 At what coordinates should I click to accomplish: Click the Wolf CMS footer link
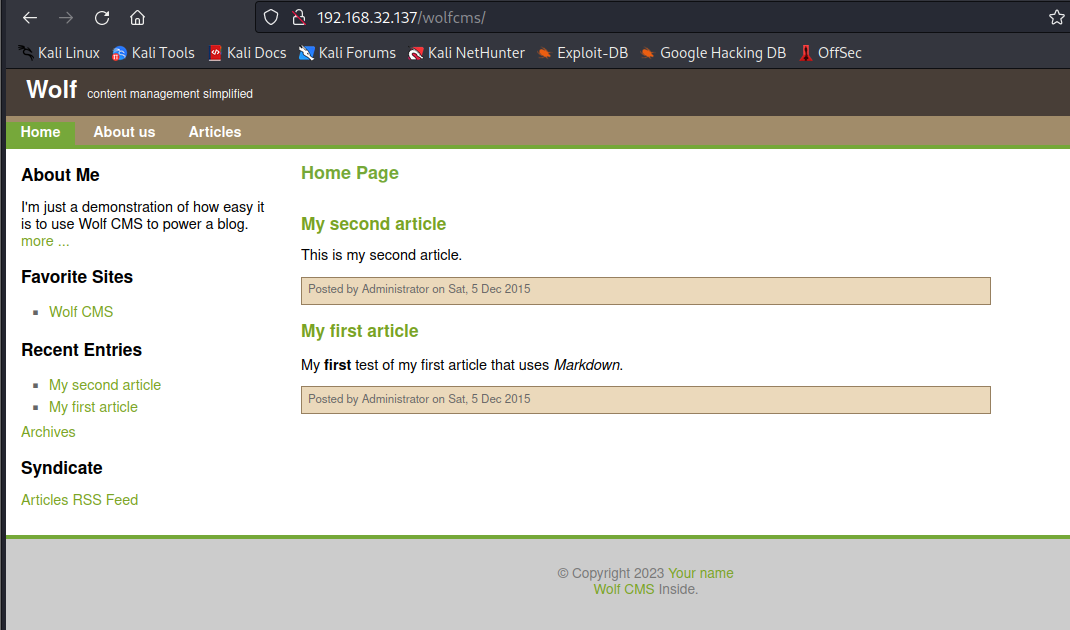(624, 589)
